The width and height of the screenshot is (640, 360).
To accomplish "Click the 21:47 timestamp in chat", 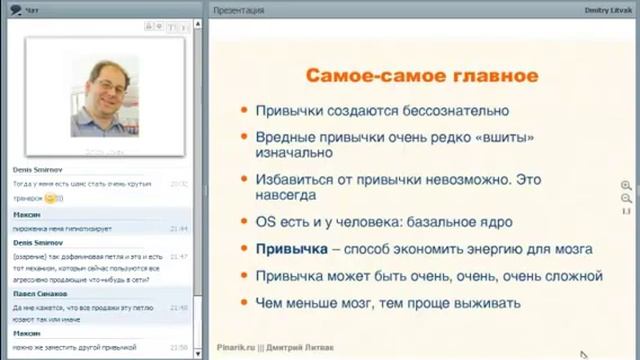I will tap(179, 257).
